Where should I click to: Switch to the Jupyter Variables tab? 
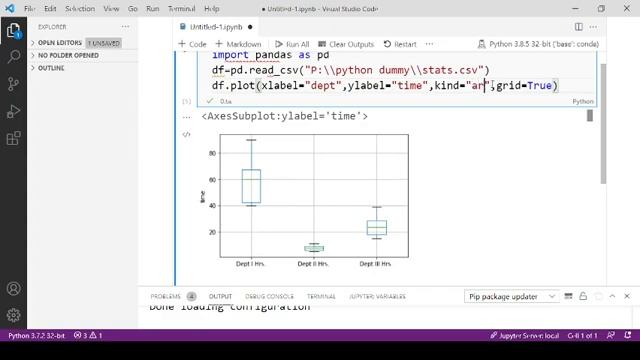click(x=377, y=296)
